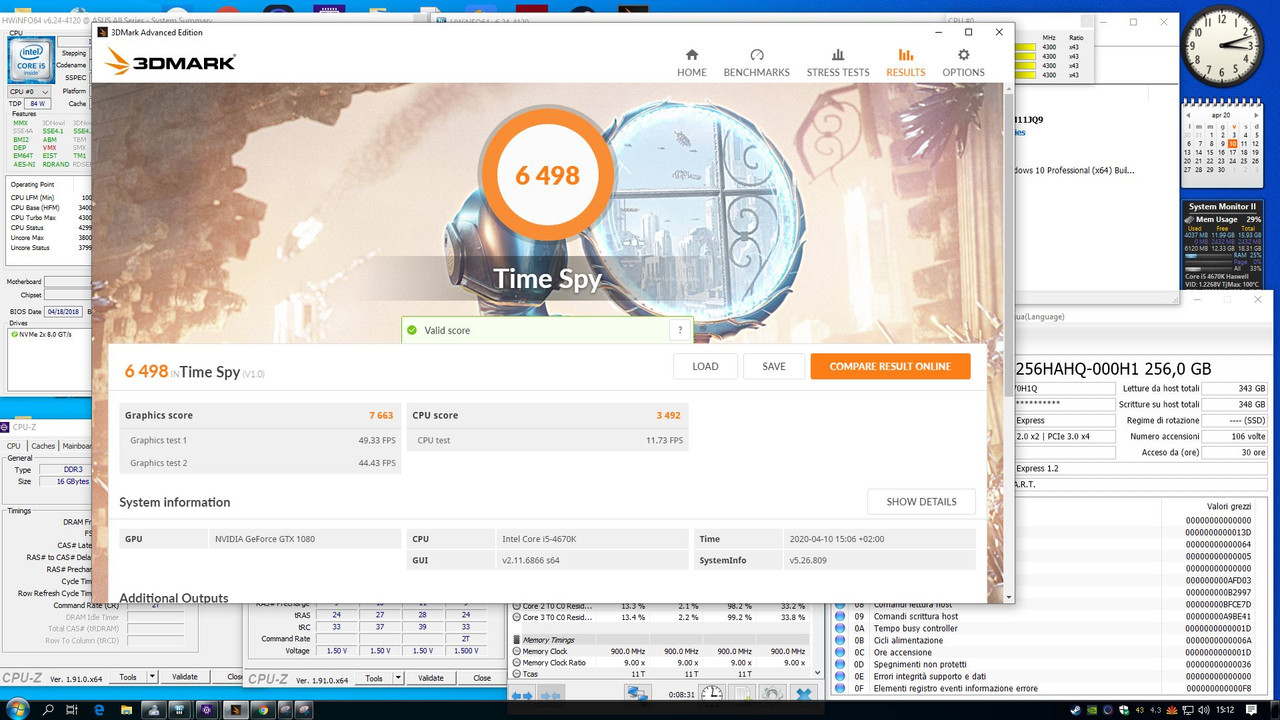Select the CPU test row
Viewport: 1280px width, 720px height.
click(x=548, y=440)
